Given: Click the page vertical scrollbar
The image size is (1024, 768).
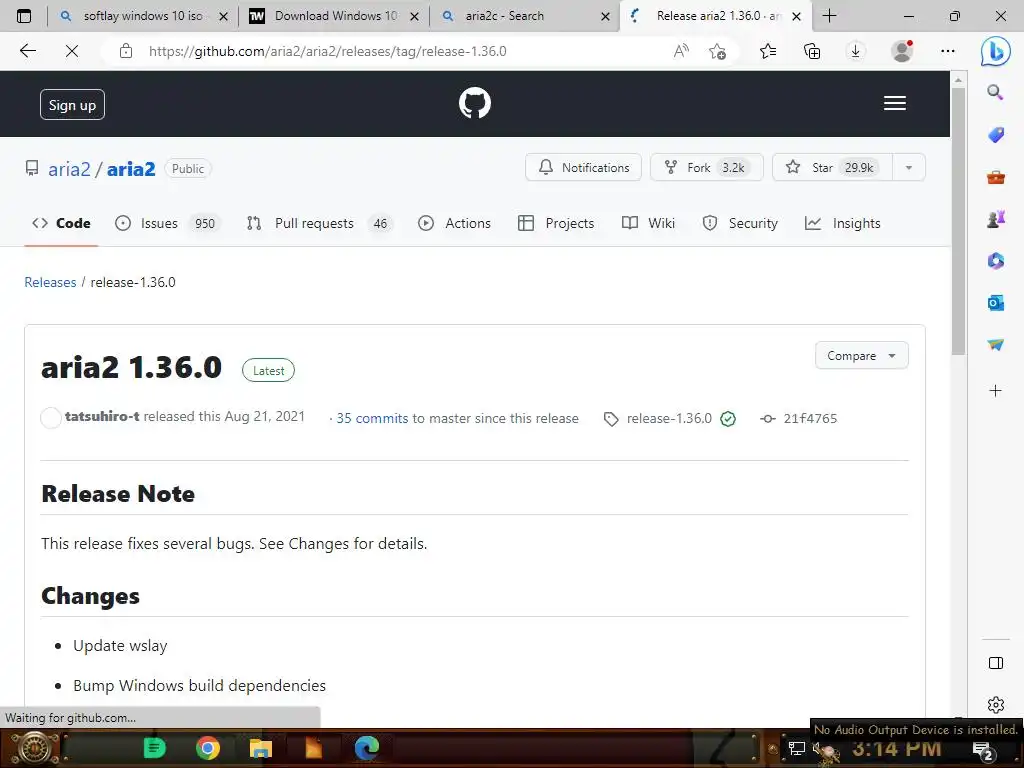Looking at the screenshot, I should tap(957, 222).
